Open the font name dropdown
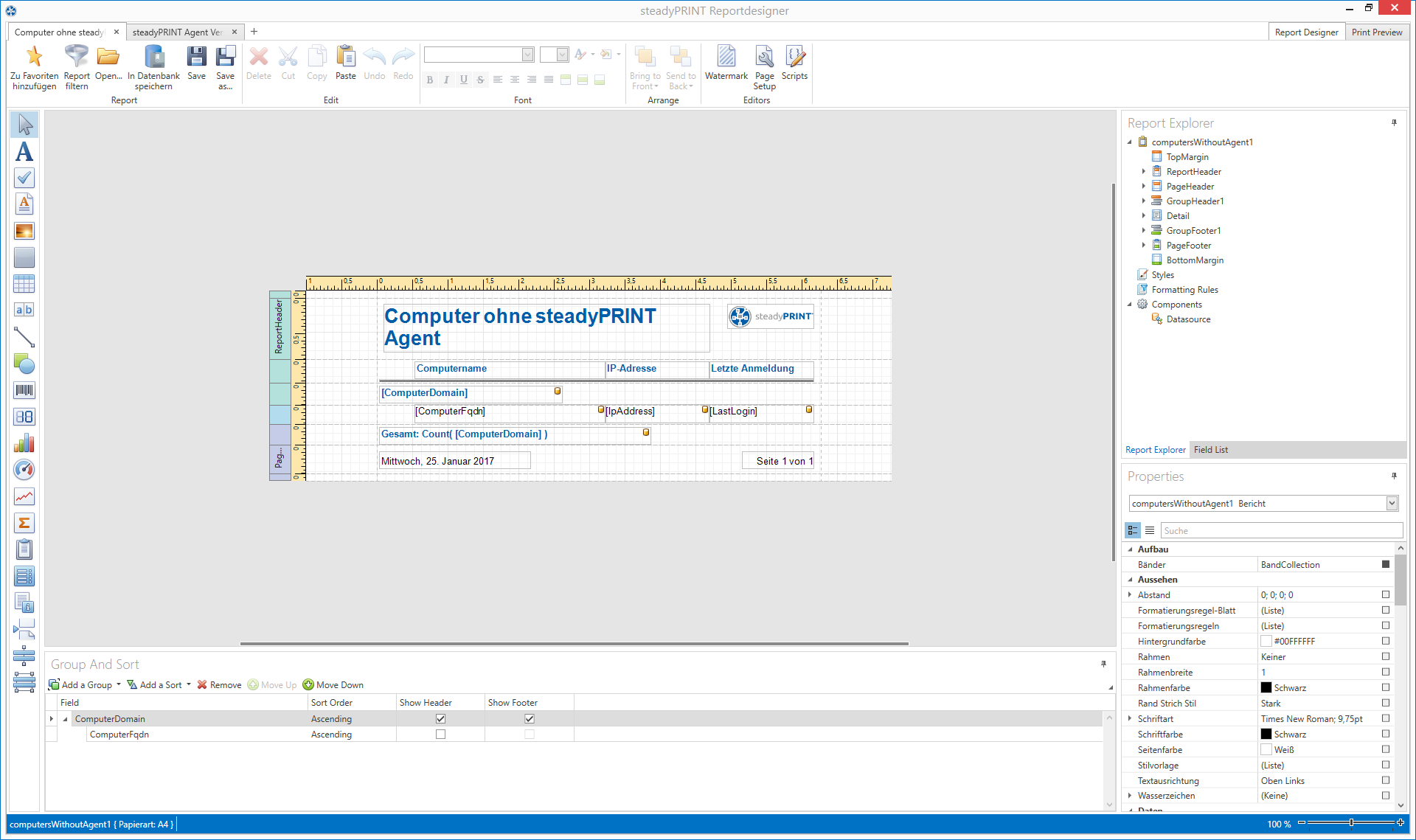Viewport: 1416px width, 840px height. click(527, 55)
